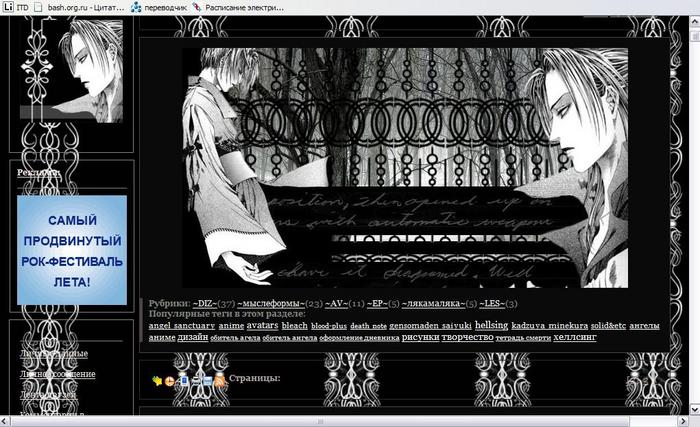Click the horizontal scrollbar left arrow
This screenshot has height=427, width=700.
point(4,421)
